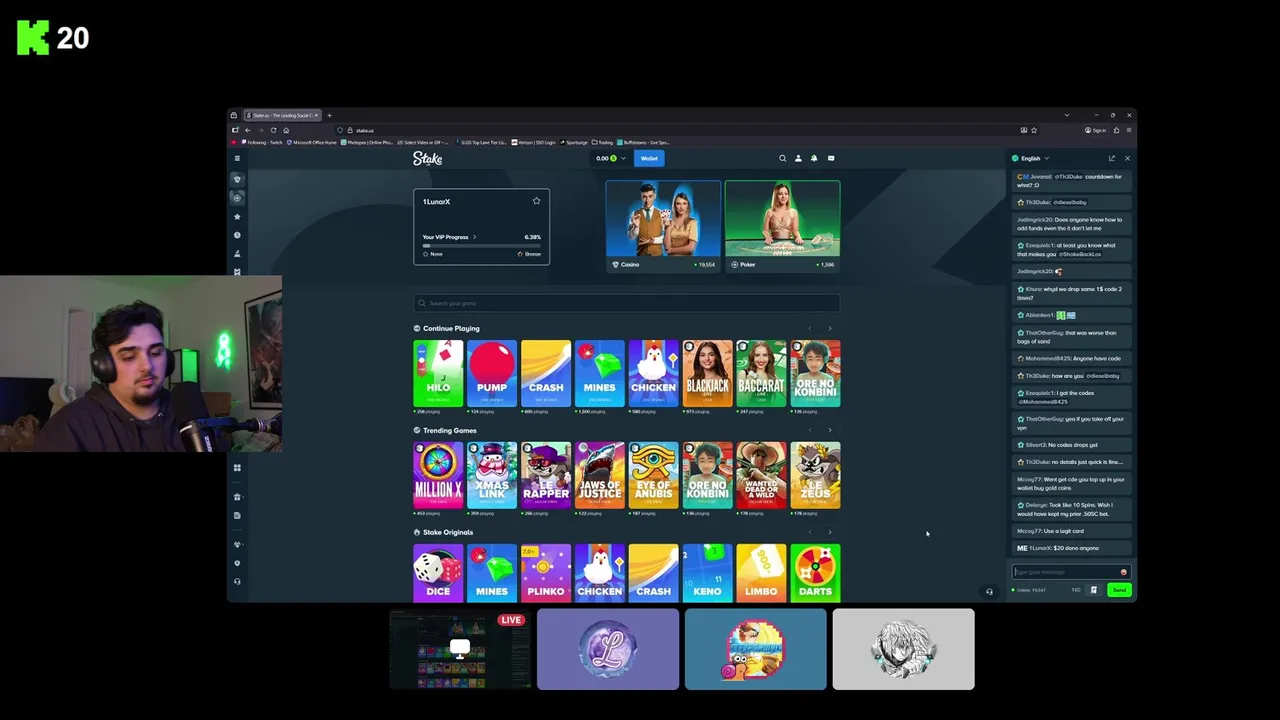Open the chat rules icon beside Send

1093,590
